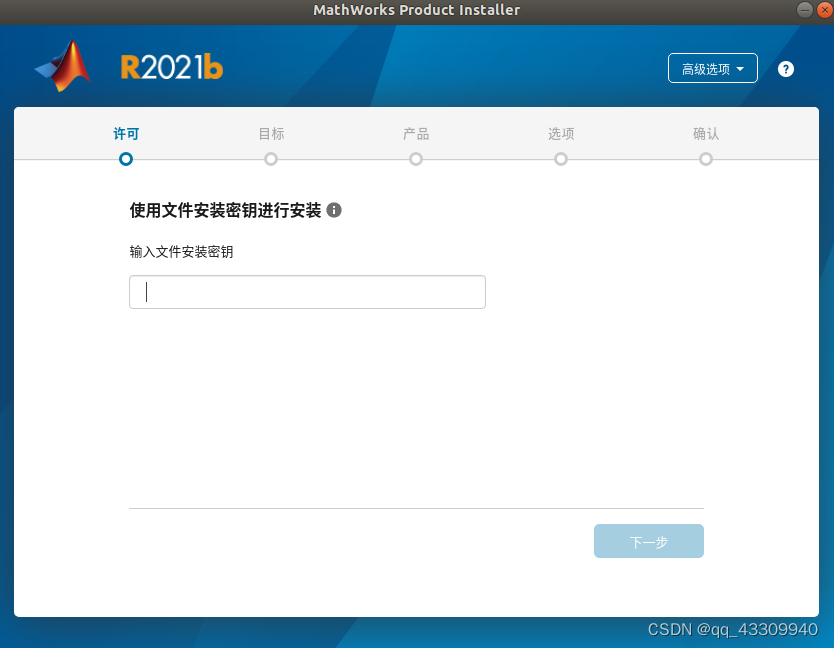Select the 目标 step tab

click(x=271, y=134)
